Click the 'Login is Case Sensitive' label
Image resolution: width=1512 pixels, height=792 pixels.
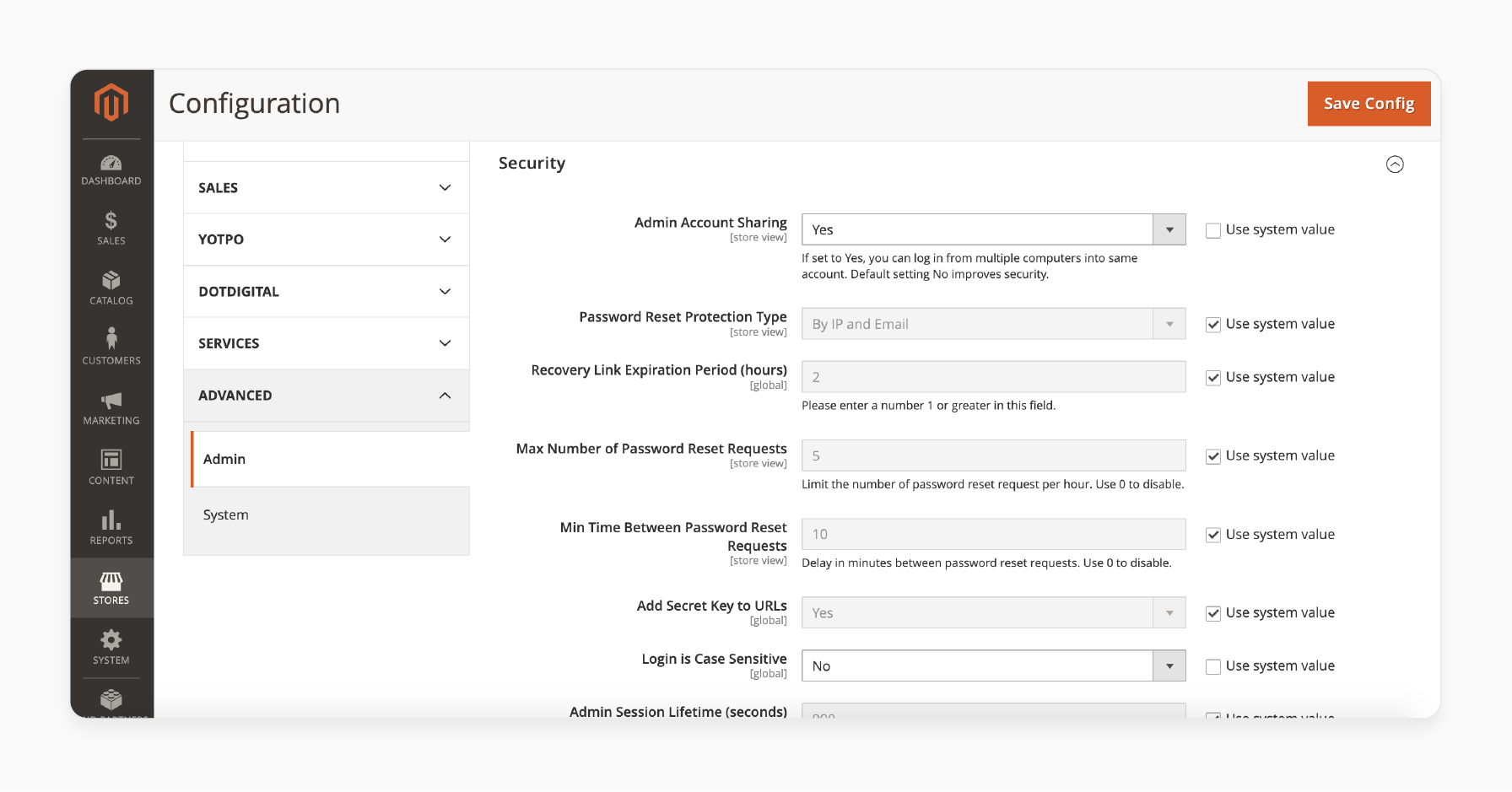click(x=714, y=659)
